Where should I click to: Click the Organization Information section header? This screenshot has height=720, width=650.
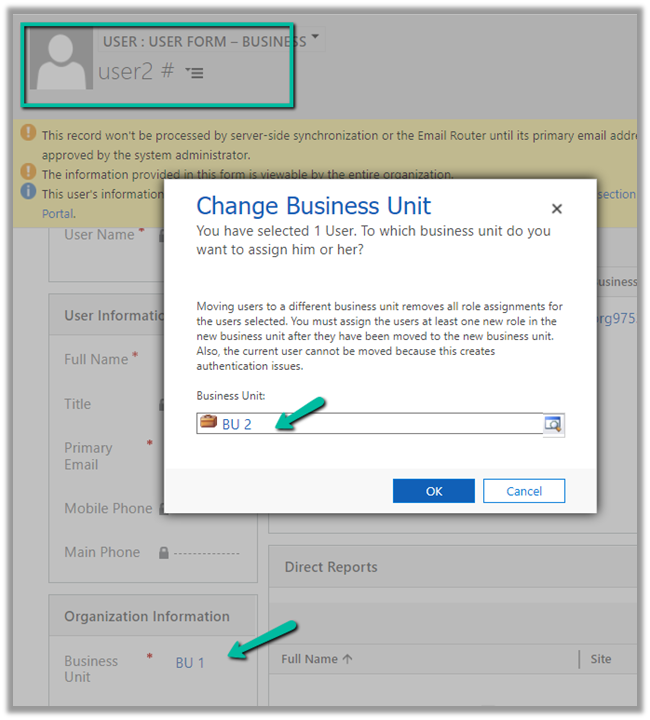(x=147, y=617)
